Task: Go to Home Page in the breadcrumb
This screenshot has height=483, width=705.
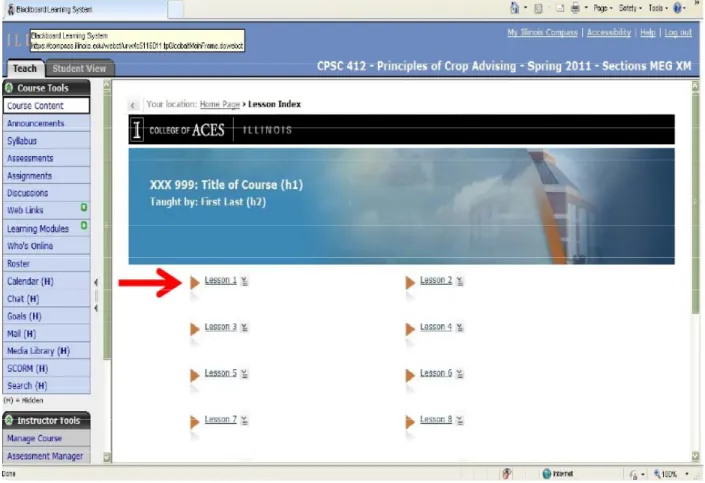Action: [x=220, y=104]
